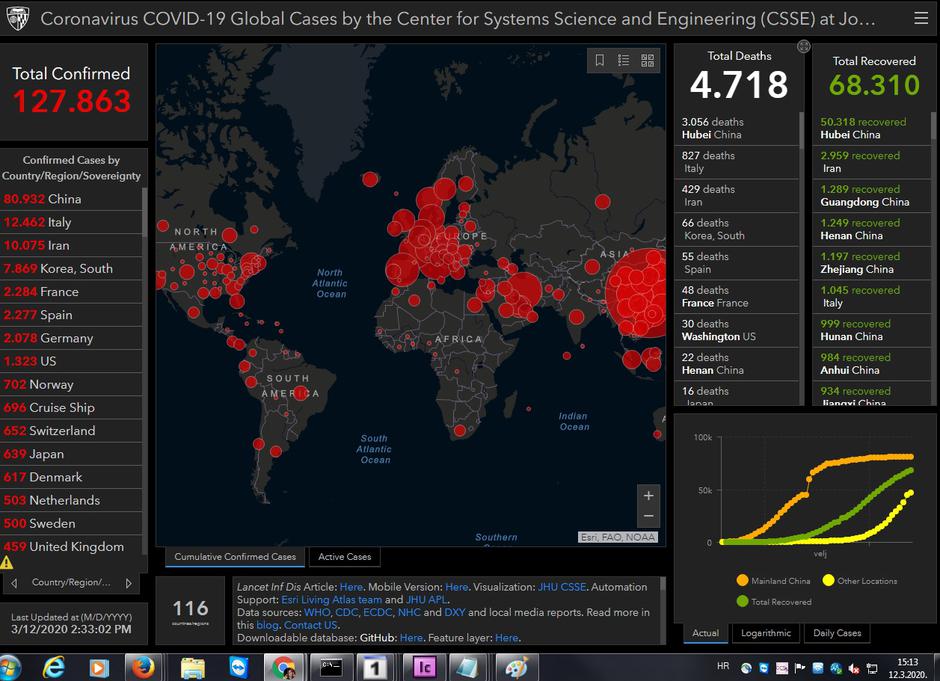Click the Contact US link
The width and height of the screenshot is (940, 681).
click(x=311, y=625)
